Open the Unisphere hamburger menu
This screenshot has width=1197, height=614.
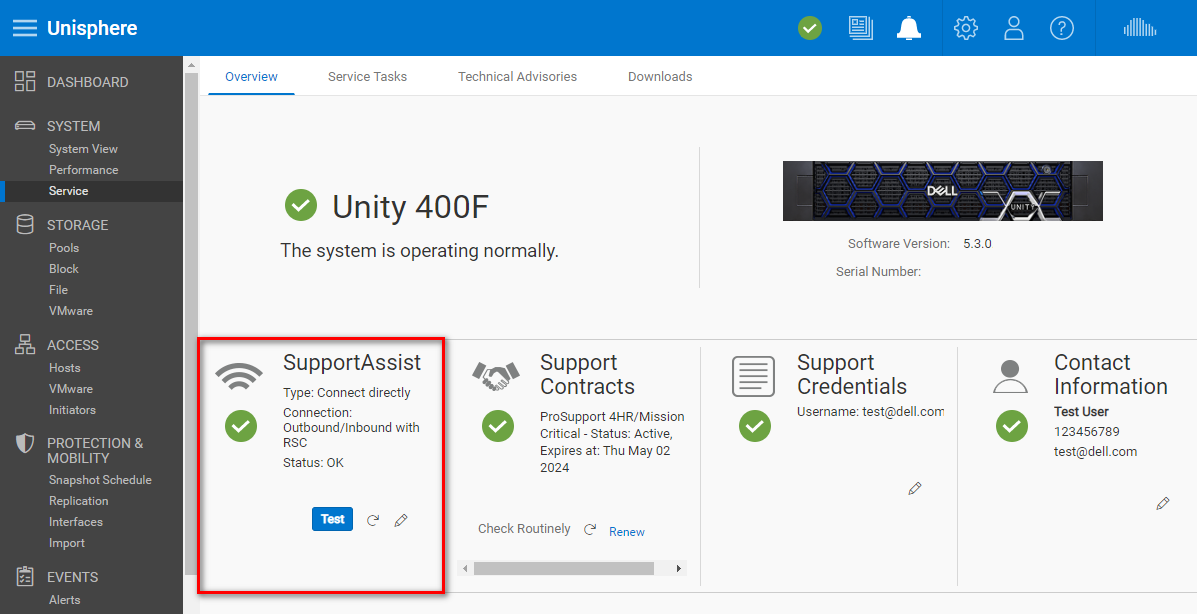[x=24, y=27]
